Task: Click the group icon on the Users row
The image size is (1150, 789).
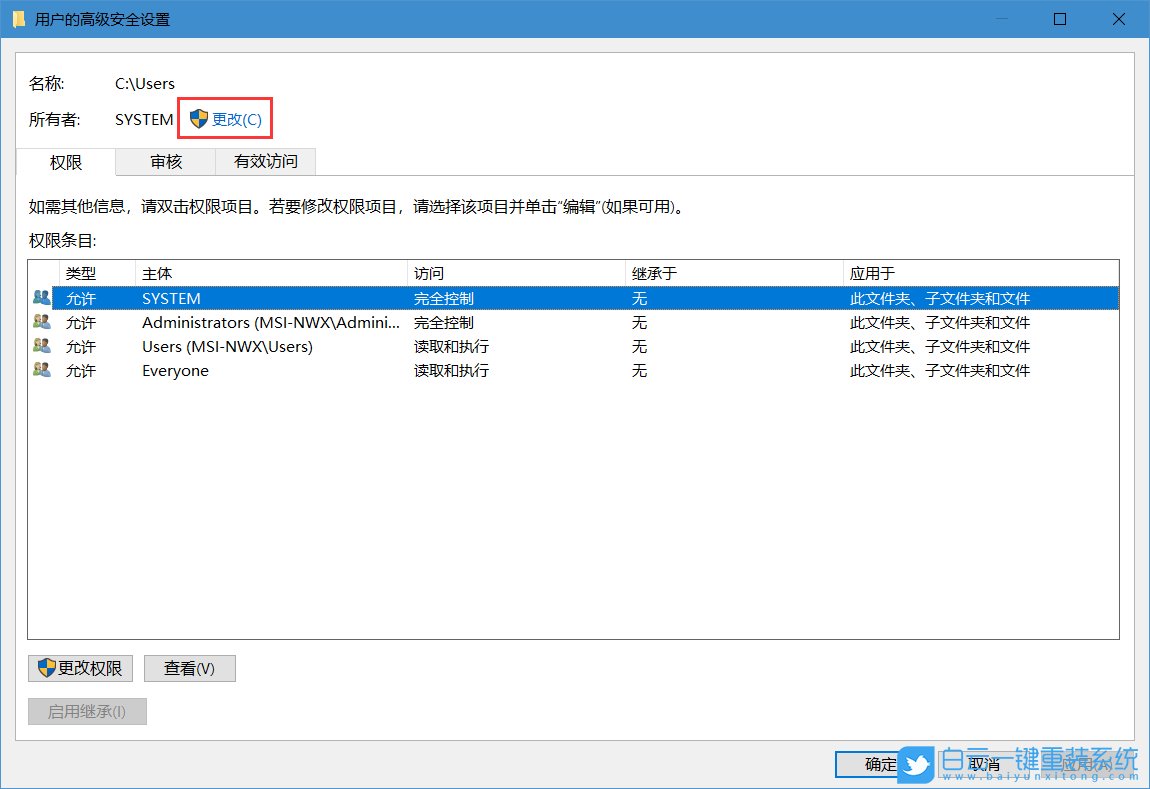Action: (41, 346)
